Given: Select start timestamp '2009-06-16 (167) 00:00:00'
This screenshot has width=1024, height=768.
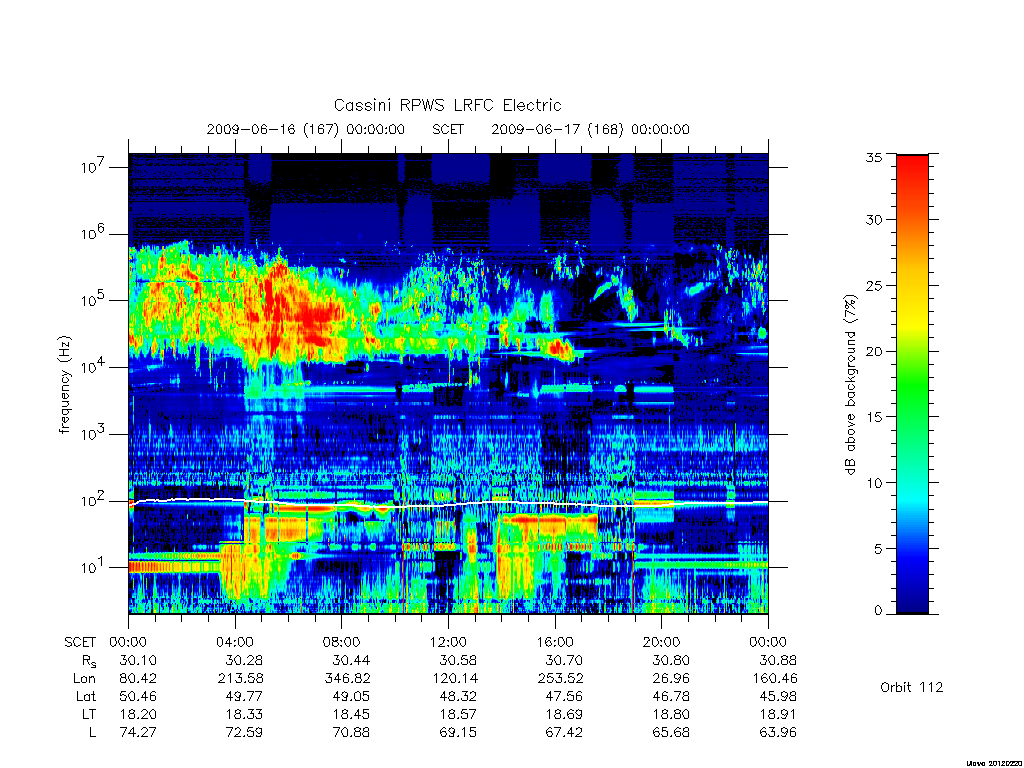Looking at the screenshot, I should (306, 129).
